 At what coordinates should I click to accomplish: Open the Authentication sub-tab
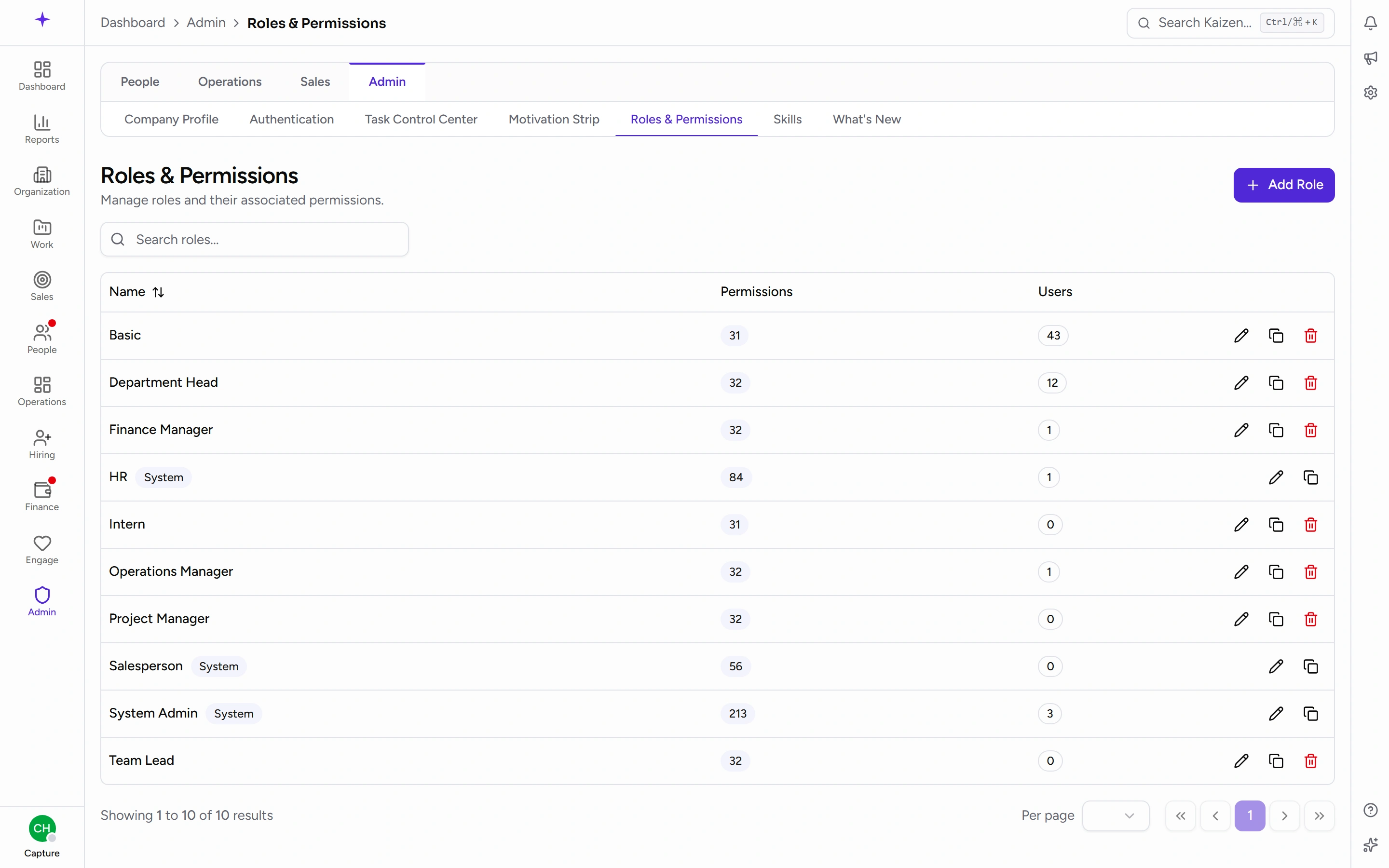click(x=292, y=119)
